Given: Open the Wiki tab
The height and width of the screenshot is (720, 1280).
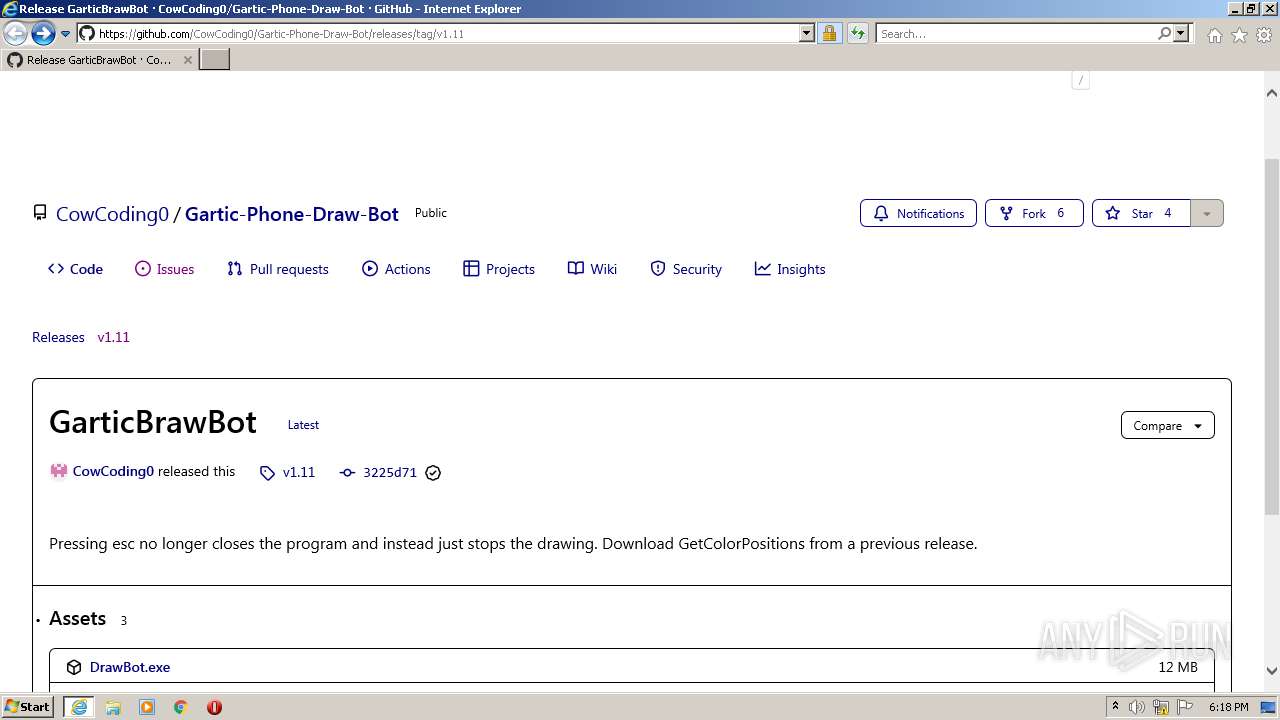Looking at the screenshot, I should click(x=592, y=269).
